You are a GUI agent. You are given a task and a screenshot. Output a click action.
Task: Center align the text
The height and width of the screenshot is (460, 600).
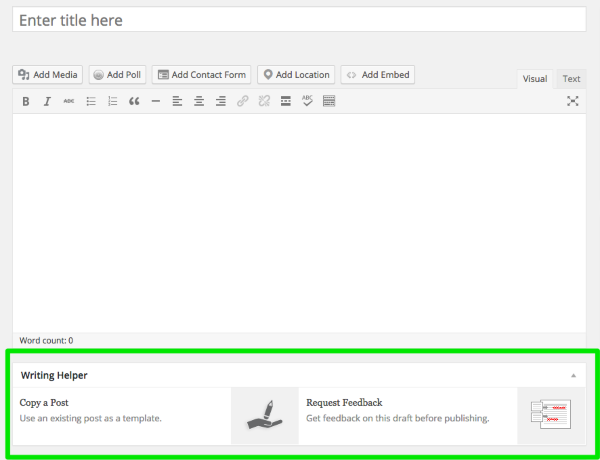coord(199,101)
